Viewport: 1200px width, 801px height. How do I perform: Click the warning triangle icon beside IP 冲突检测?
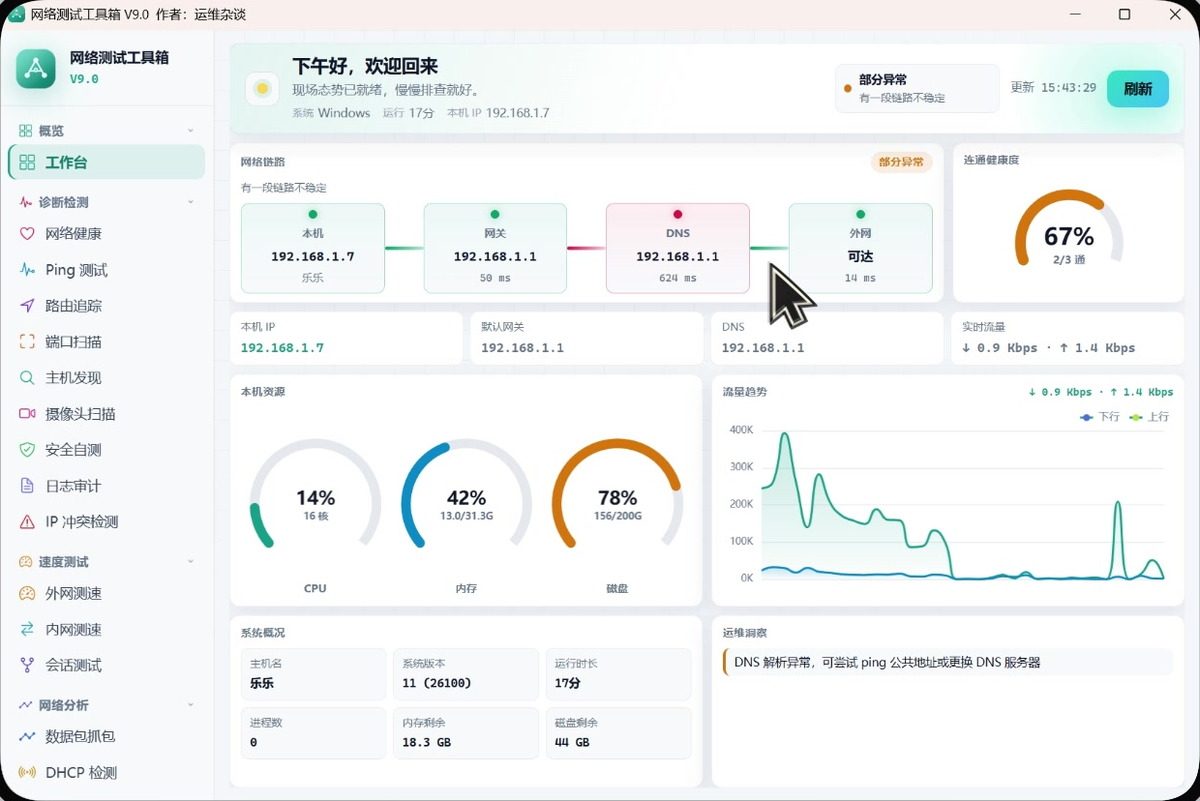[x=27, y=522]
